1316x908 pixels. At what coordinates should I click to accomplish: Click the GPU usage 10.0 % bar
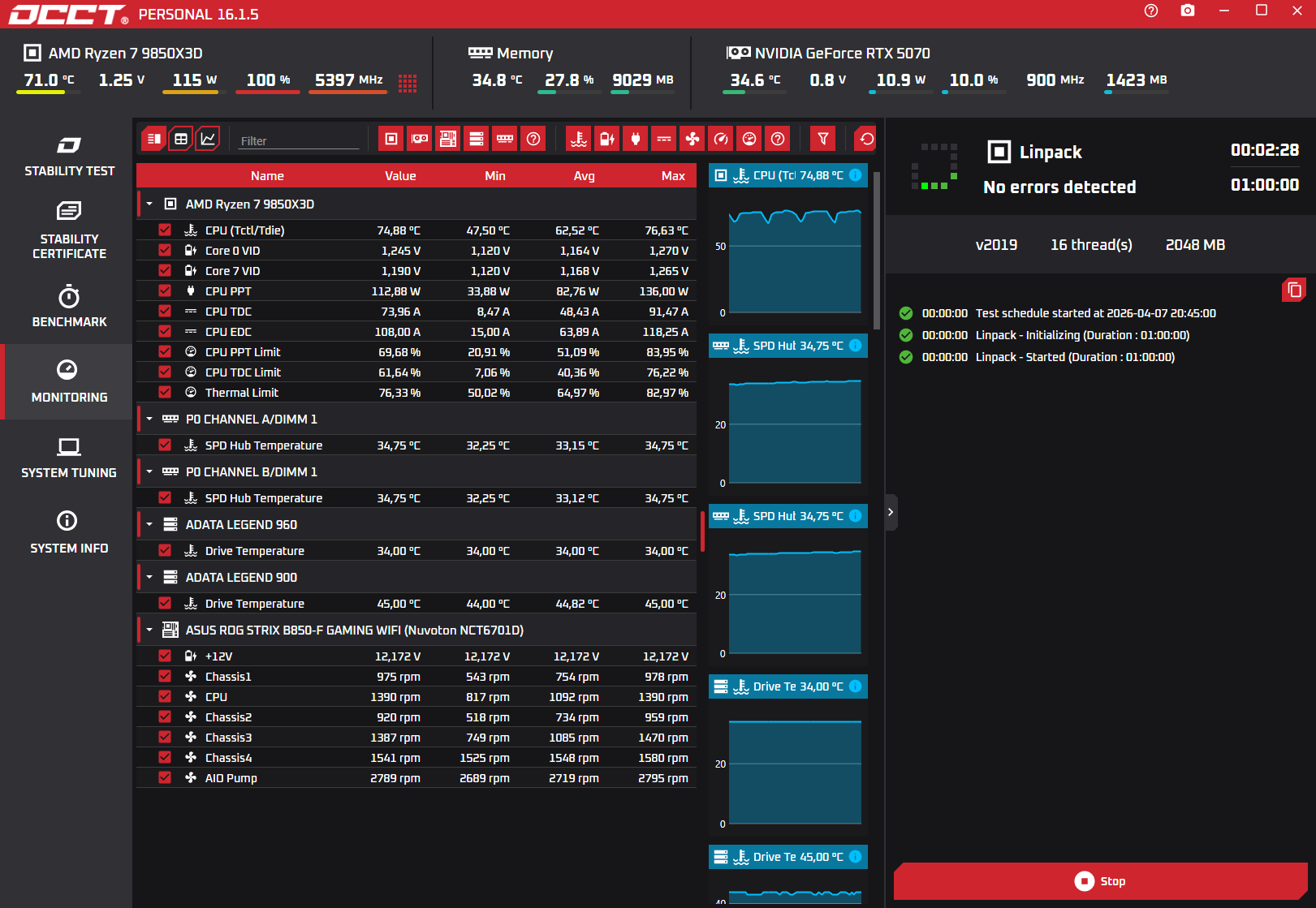point(974,93)
